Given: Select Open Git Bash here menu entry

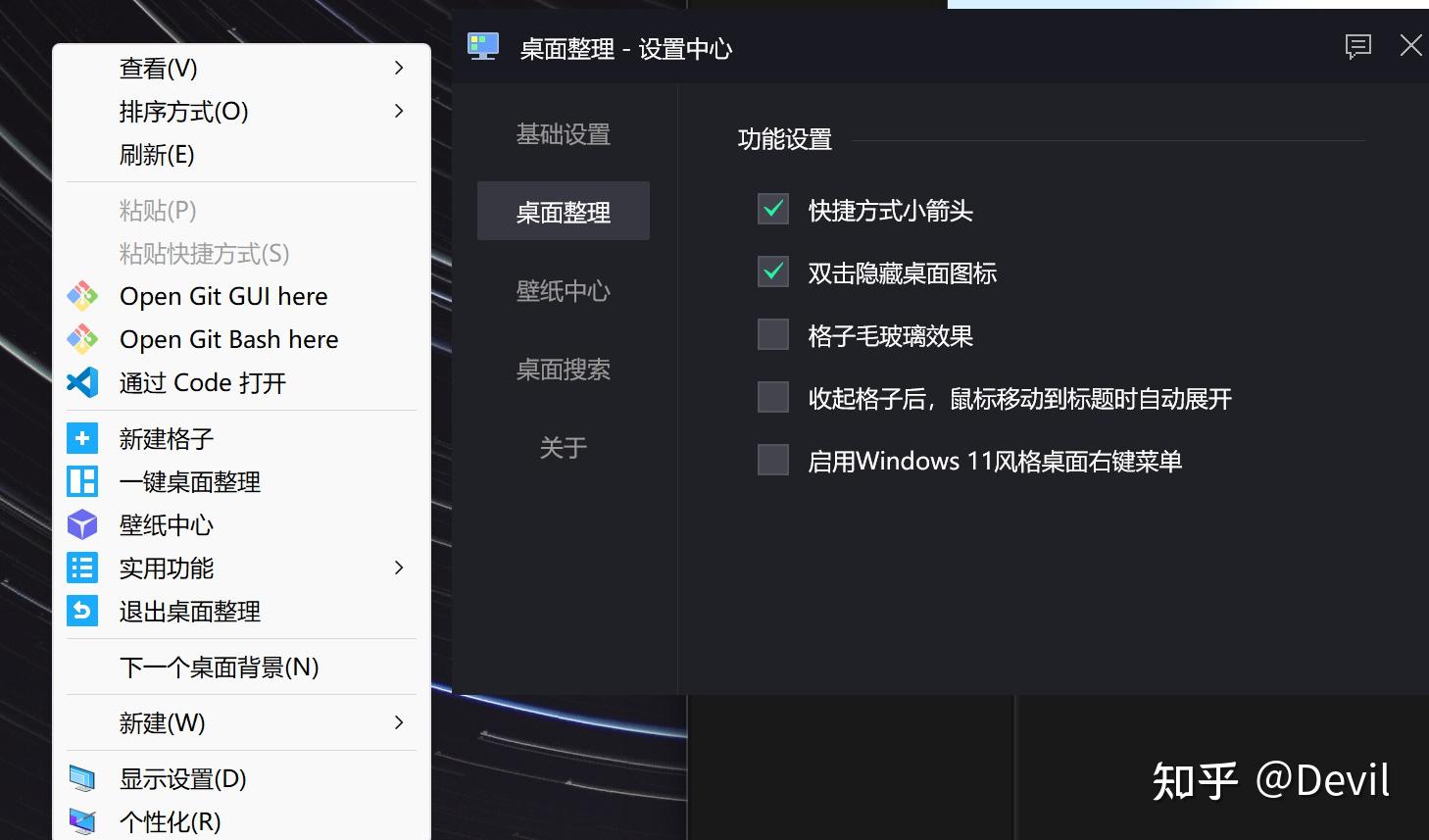Looking at the screenshot, I should point(241,339).
